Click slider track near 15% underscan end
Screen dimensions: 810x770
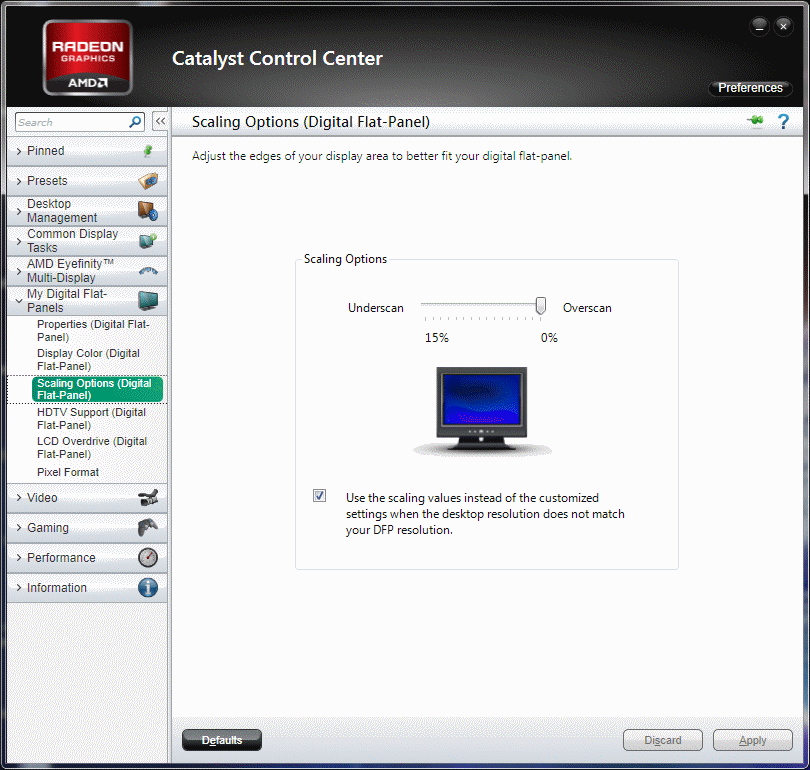click(x=426, y=305)
